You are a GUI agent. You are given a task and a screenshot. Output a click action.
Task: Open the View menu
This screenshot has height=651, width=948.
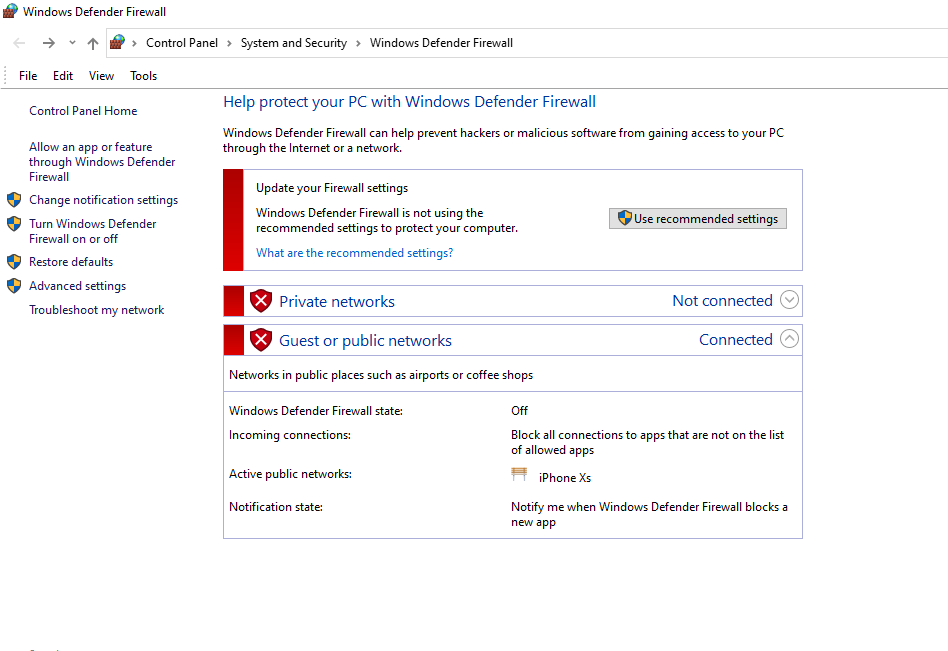coord(101,76)
